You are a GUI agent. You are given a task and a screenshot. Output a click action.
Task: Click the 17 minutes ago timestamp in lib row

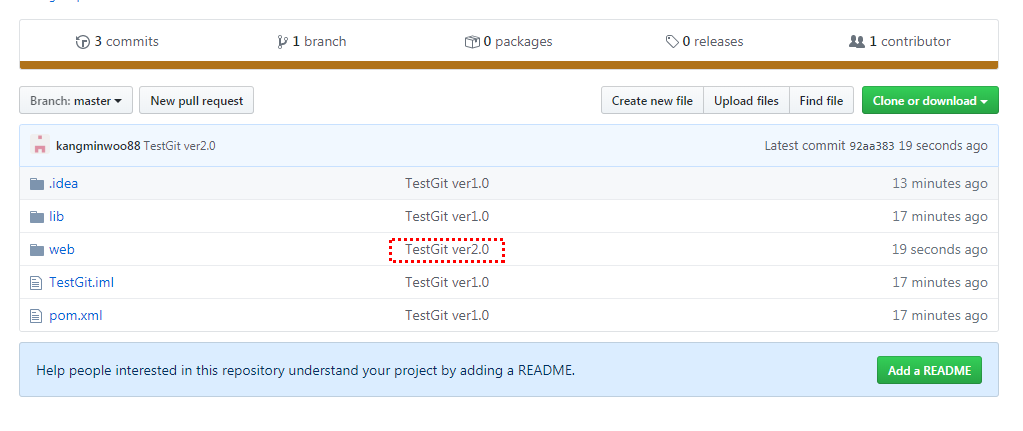[940, 216]
